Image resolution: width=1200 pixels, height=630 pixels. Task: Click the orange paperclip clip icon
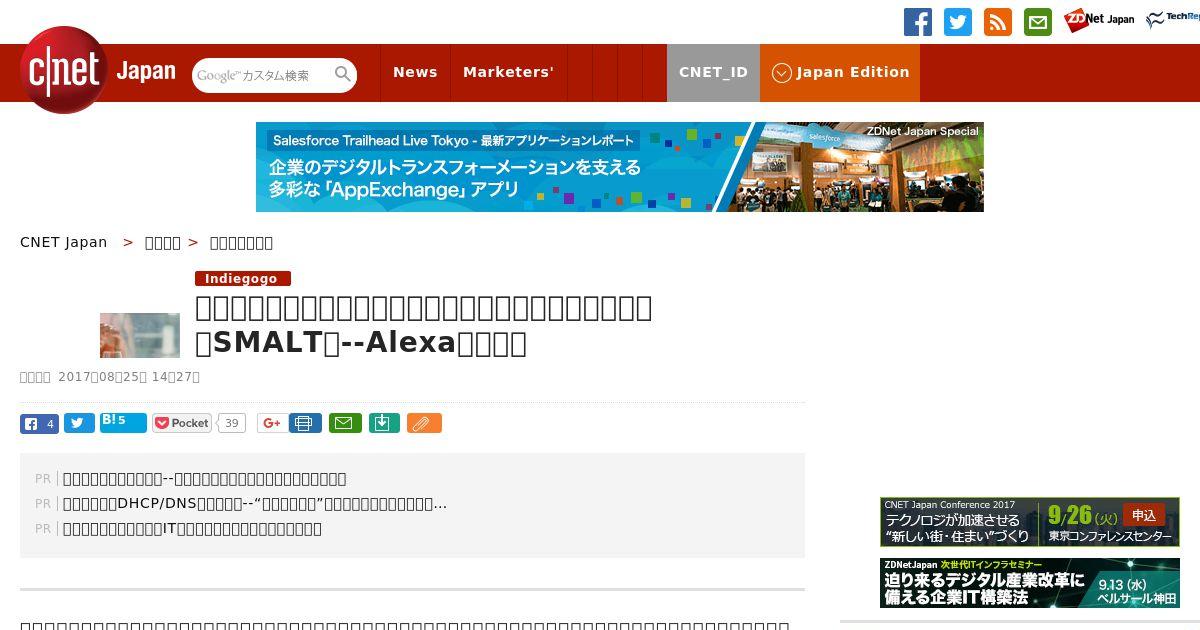[x=423, y=424]
